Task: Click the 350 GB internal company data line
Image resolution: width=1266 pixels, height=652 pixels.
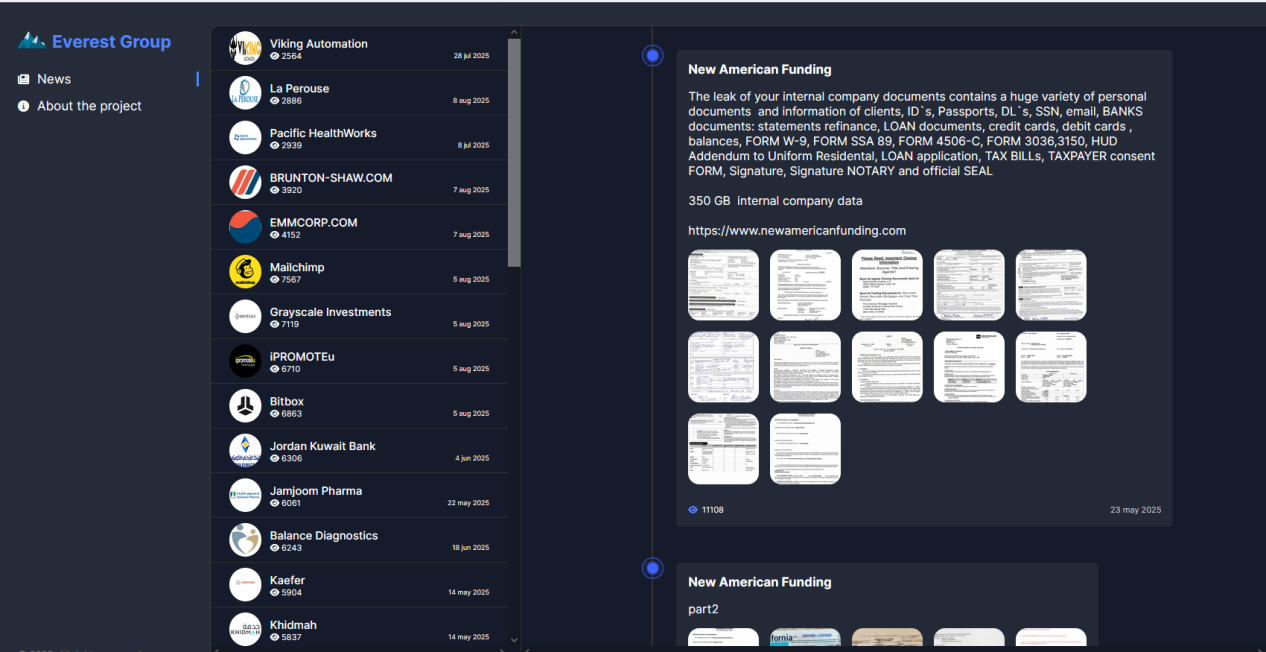Action: point(775,201)
